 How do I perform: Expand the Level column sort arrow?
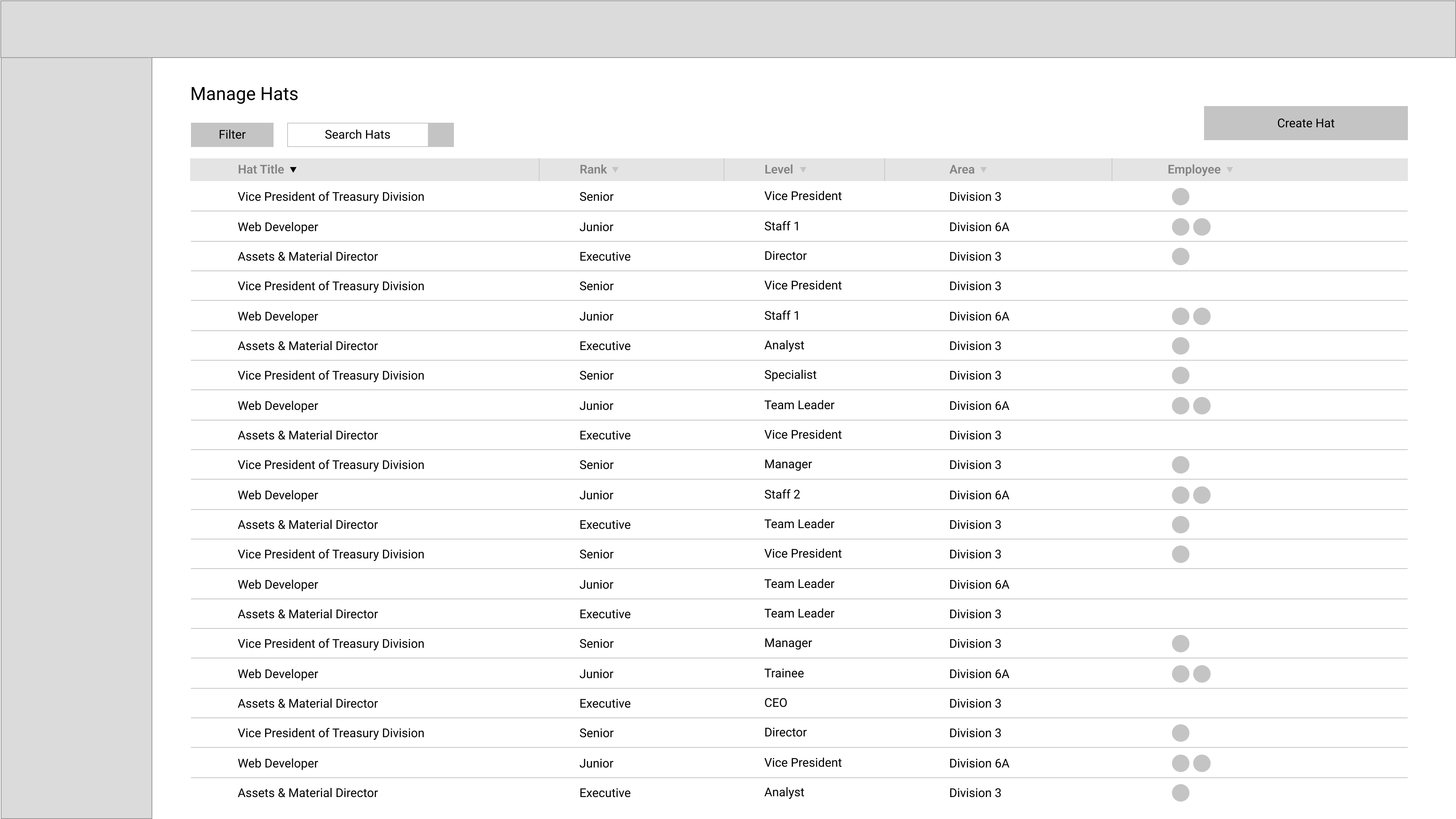[803, 170]
